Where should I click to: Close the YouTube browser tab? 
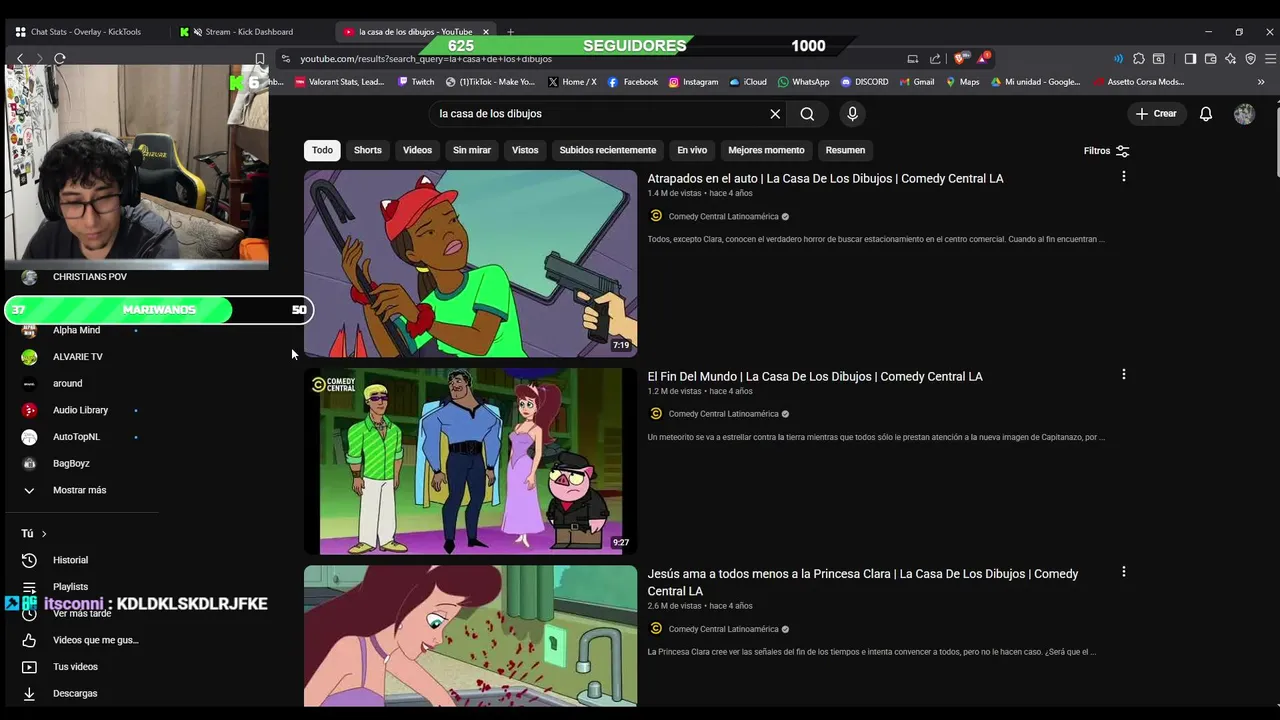pos(486,32)
